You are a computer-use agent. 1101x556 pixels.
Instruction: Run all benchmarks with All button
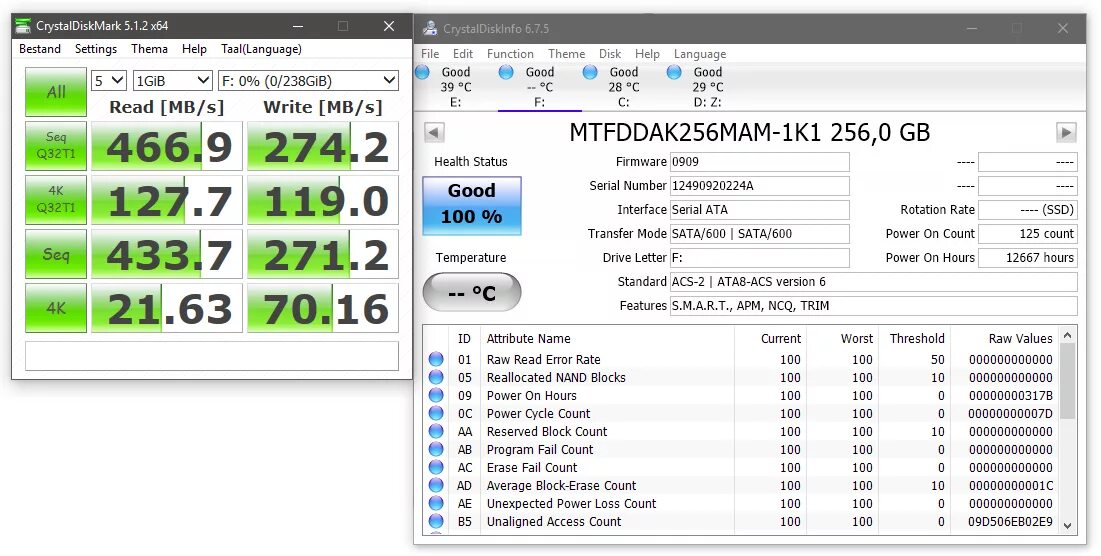(56, 92)
